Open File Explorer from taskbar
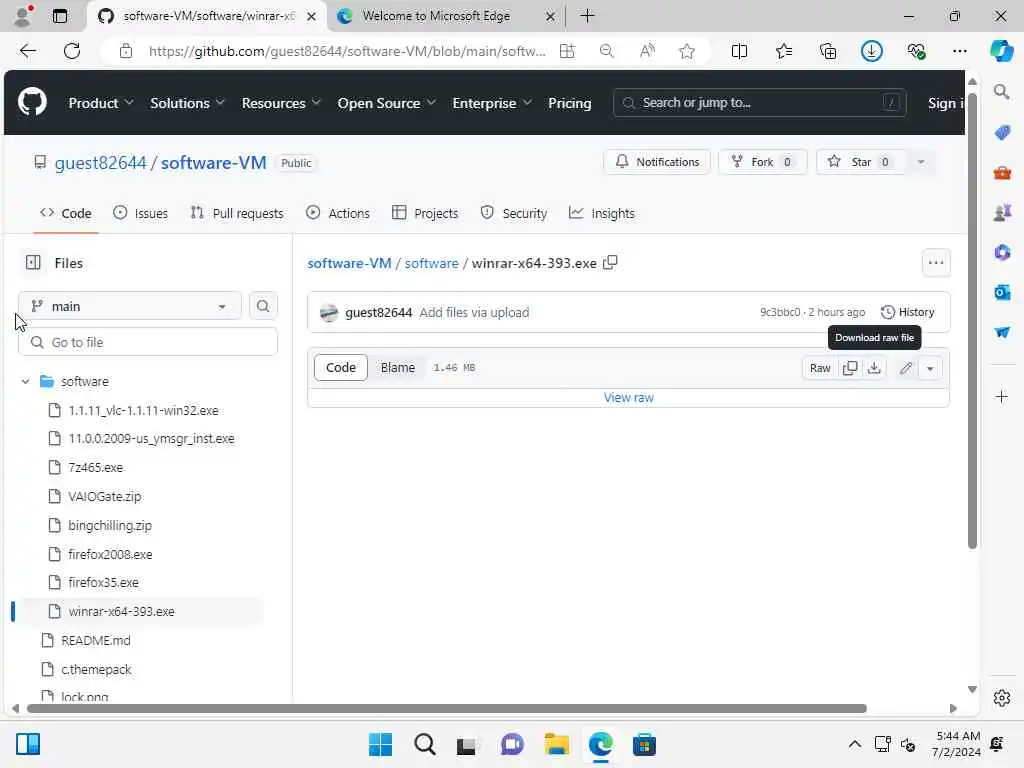 [556, 744]
